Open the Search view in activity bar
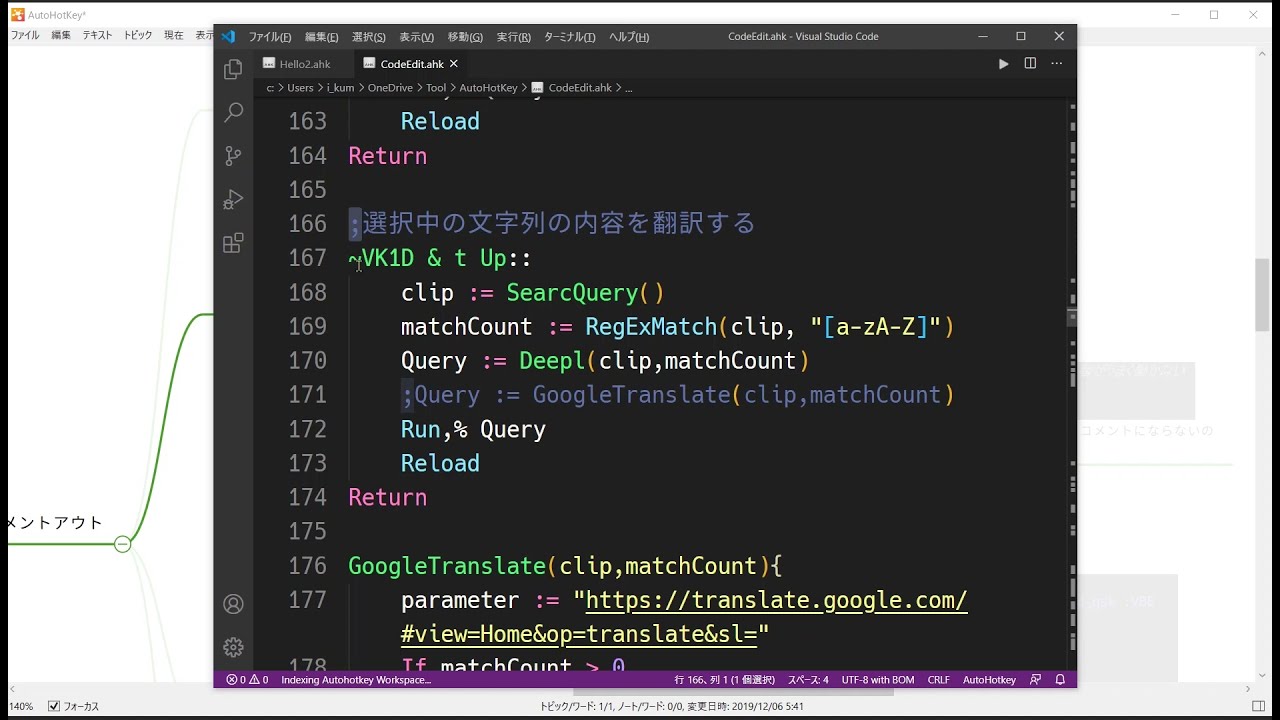The width and height of the screenshot is (1280, 720). point(233,113)
